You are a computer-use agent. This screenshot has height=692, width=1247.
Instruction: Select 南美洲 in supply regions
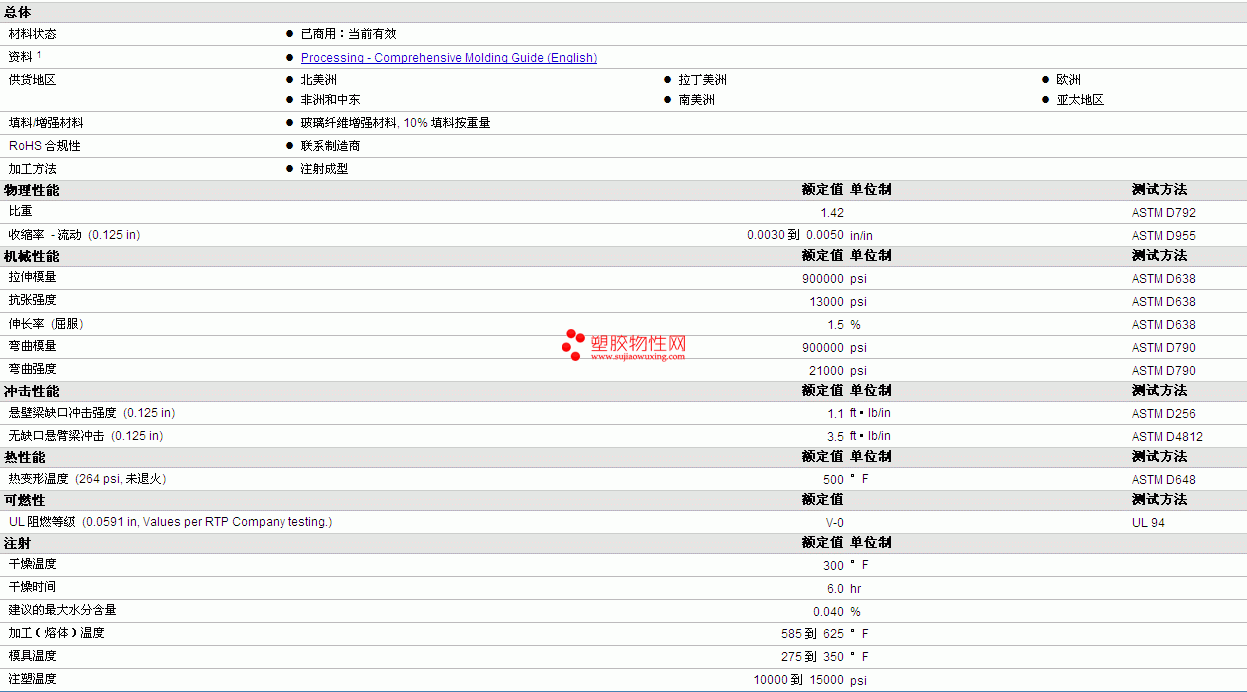tap(697, 100)
